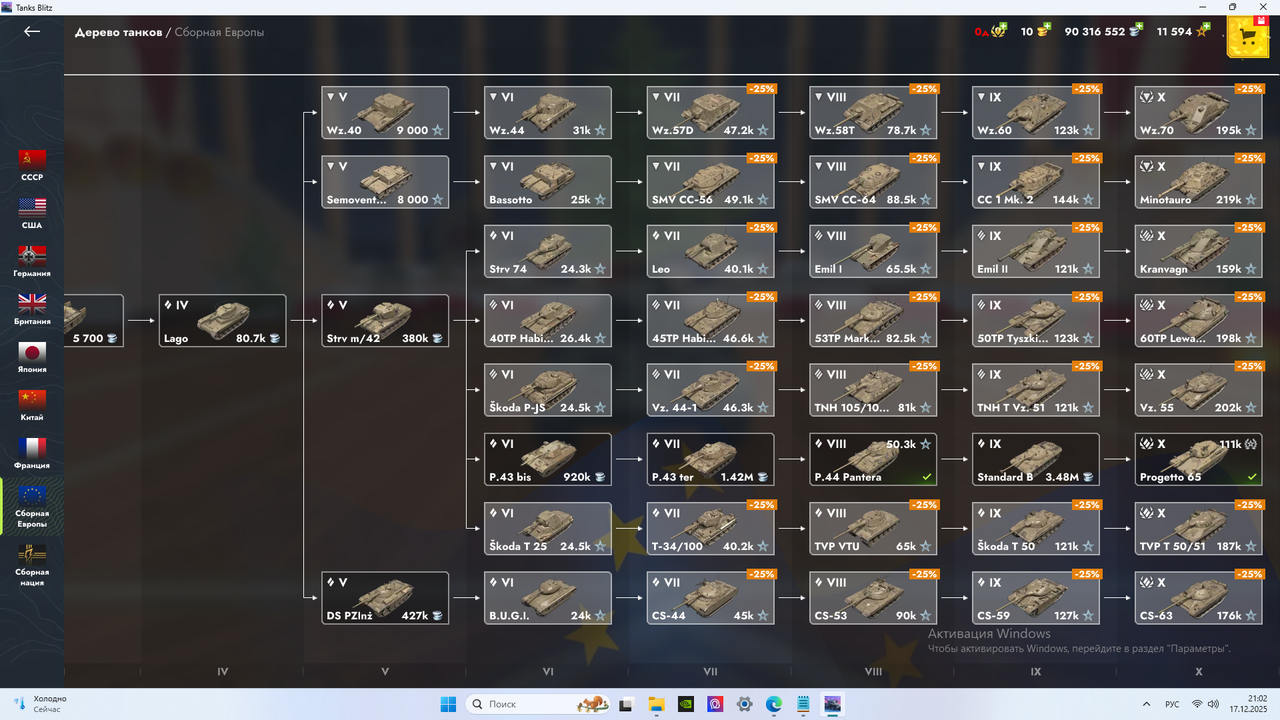This screenshot has height=720, width=1280.
Task: Open the Холодно weather widget
Action: (40, 704)
